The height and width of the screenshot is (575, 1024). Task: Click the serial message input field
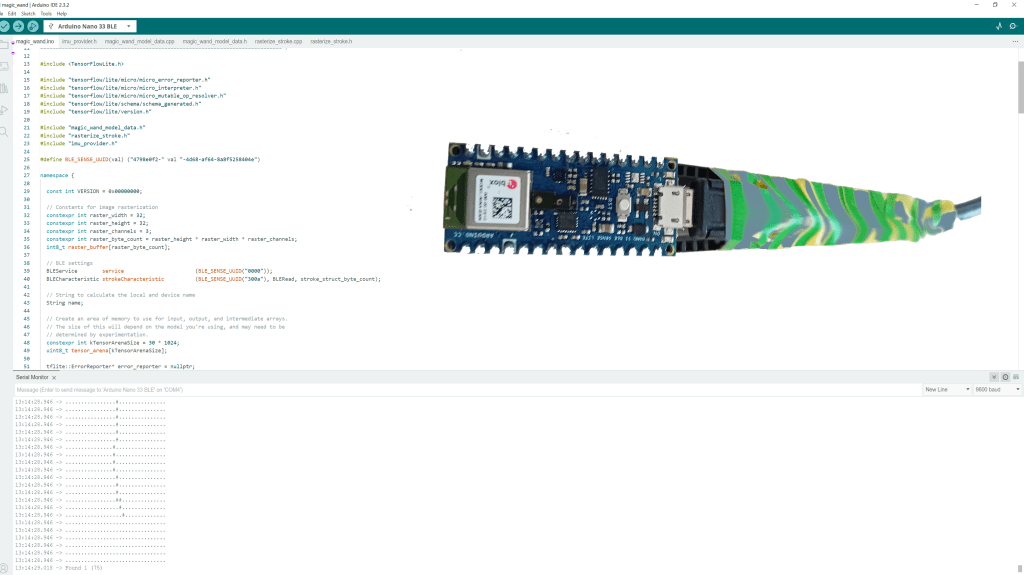coord(460,389)
